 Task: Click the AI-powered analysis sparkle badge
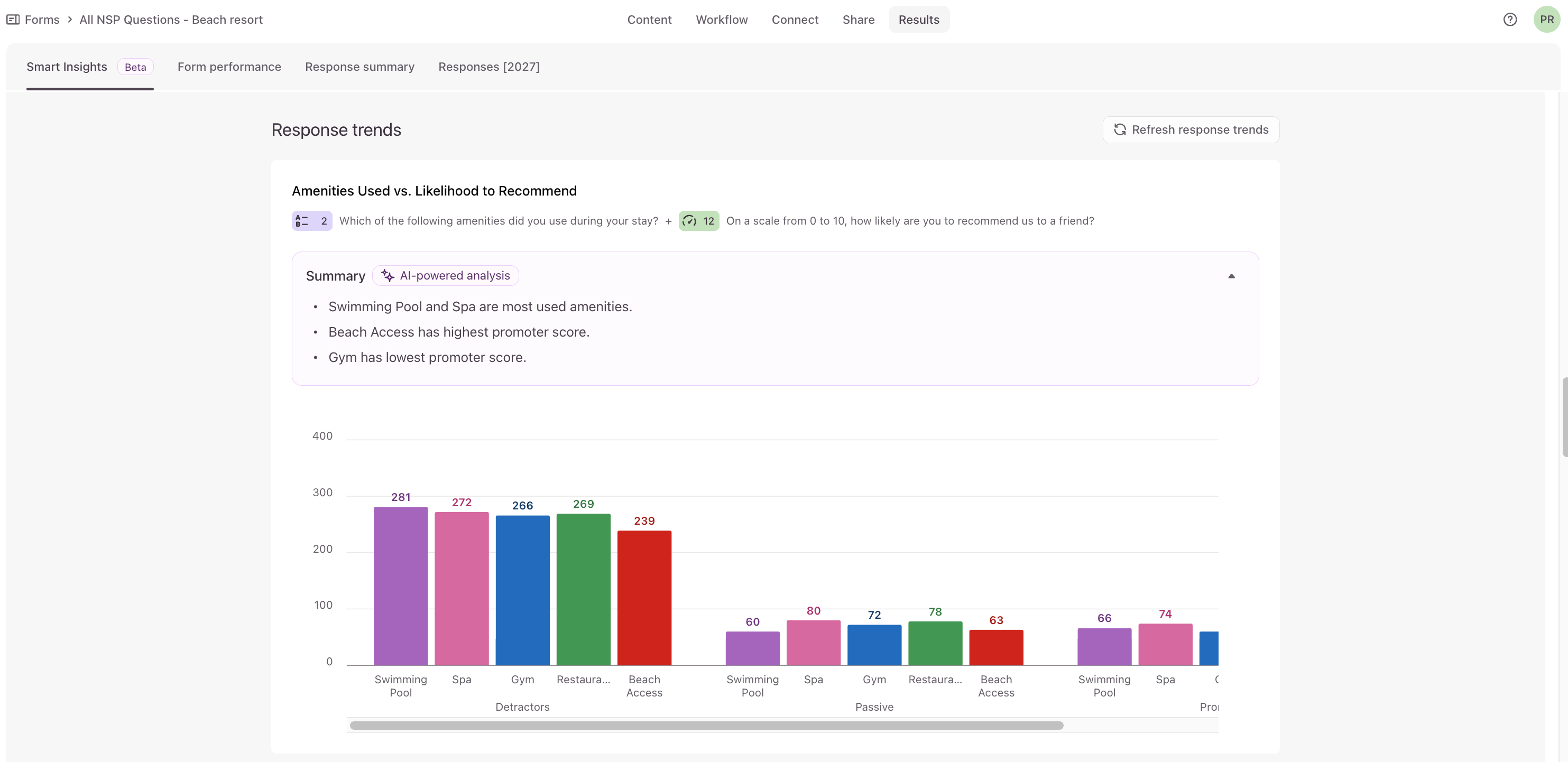445,276
